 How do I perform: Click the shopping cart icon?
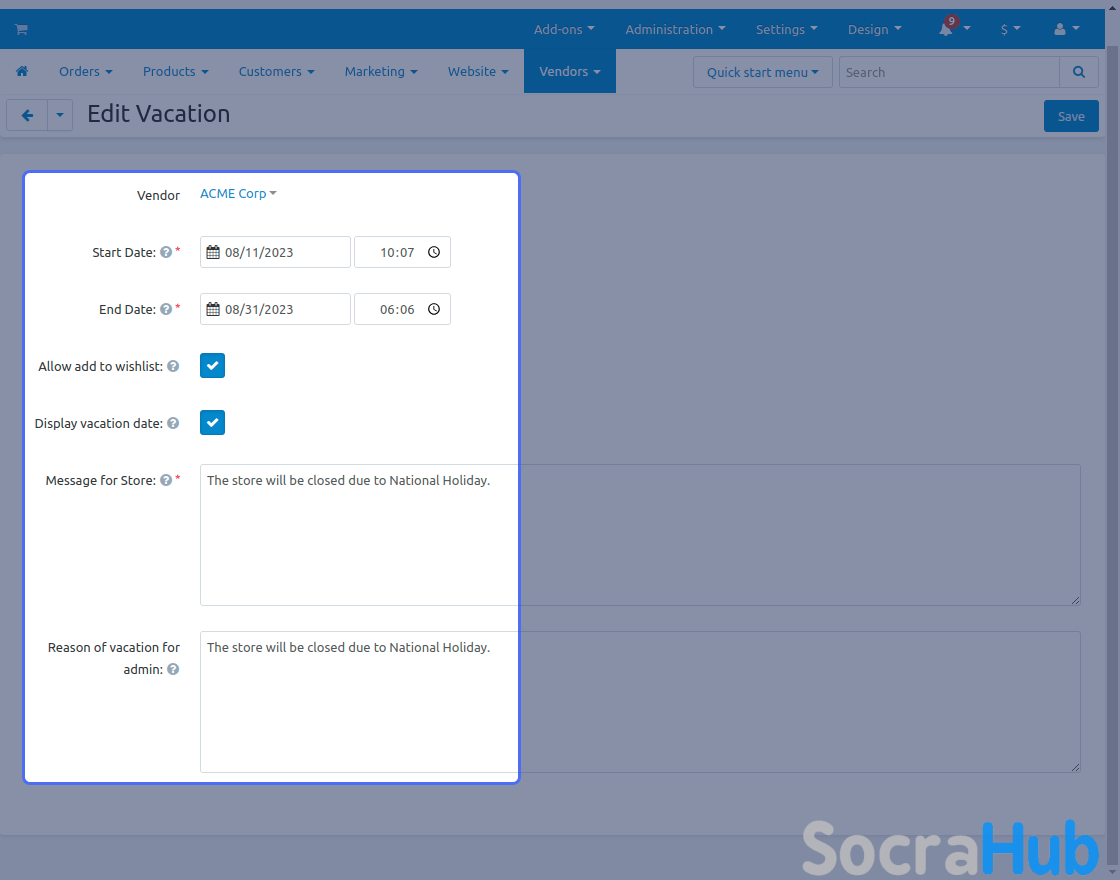pos(21,30)
